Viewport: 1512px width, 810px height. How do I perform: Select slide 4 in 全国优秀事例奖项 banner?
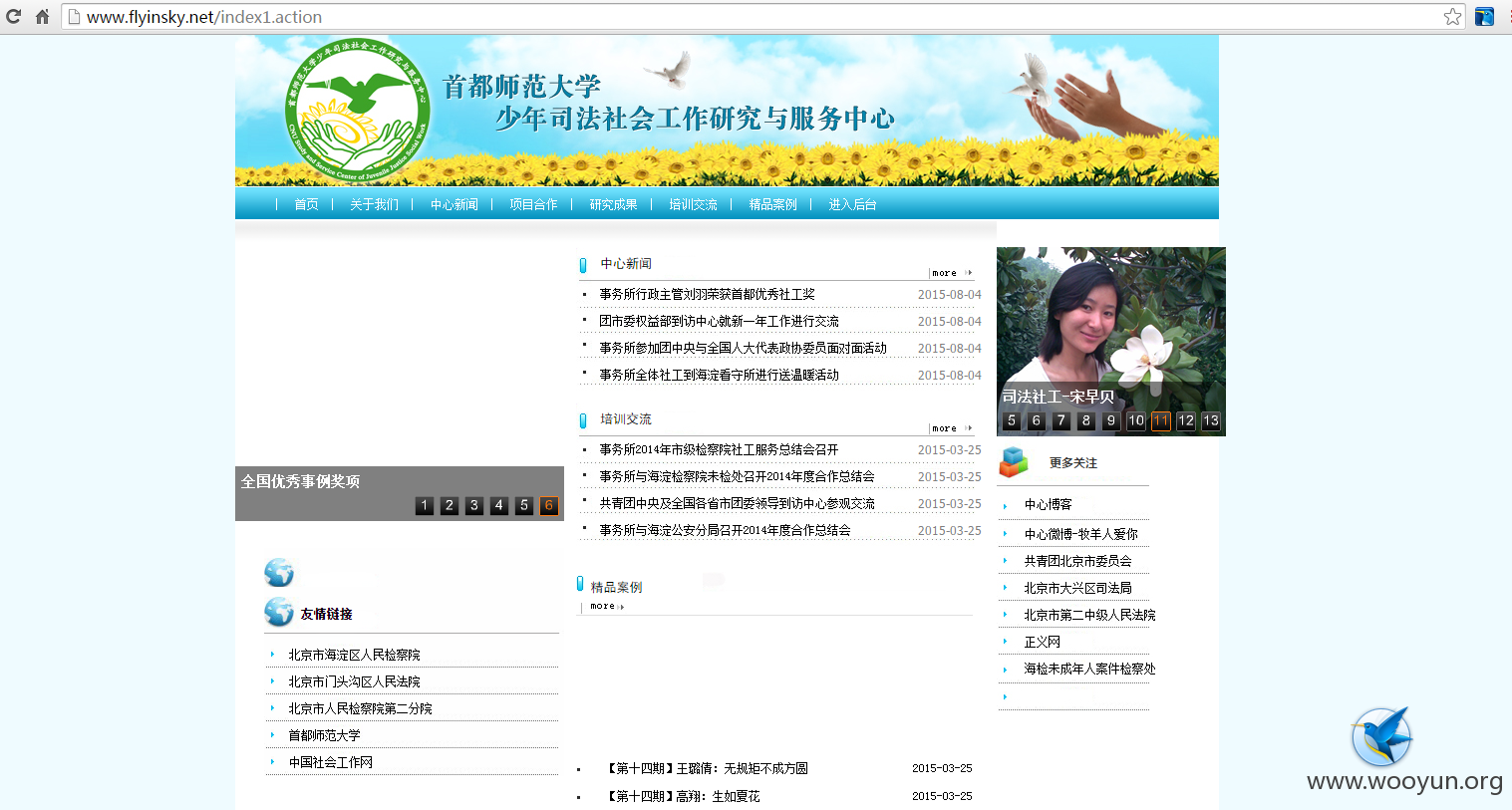point(499,505)
